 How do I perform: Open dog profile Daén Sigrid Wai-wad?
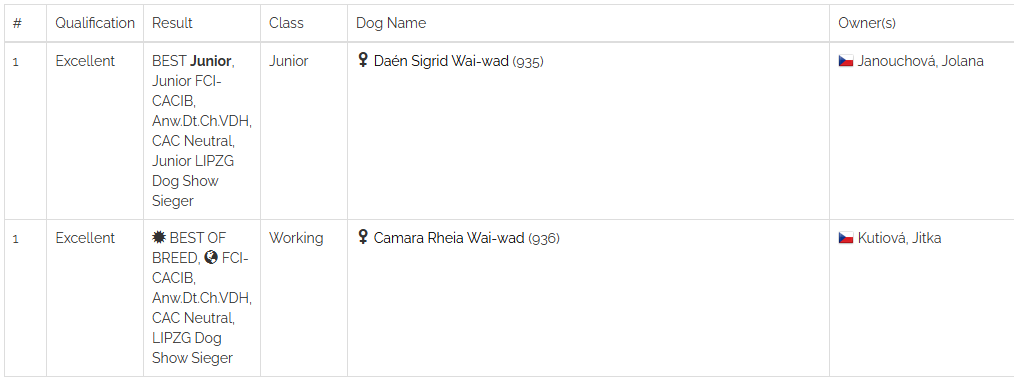coord(441,61)
